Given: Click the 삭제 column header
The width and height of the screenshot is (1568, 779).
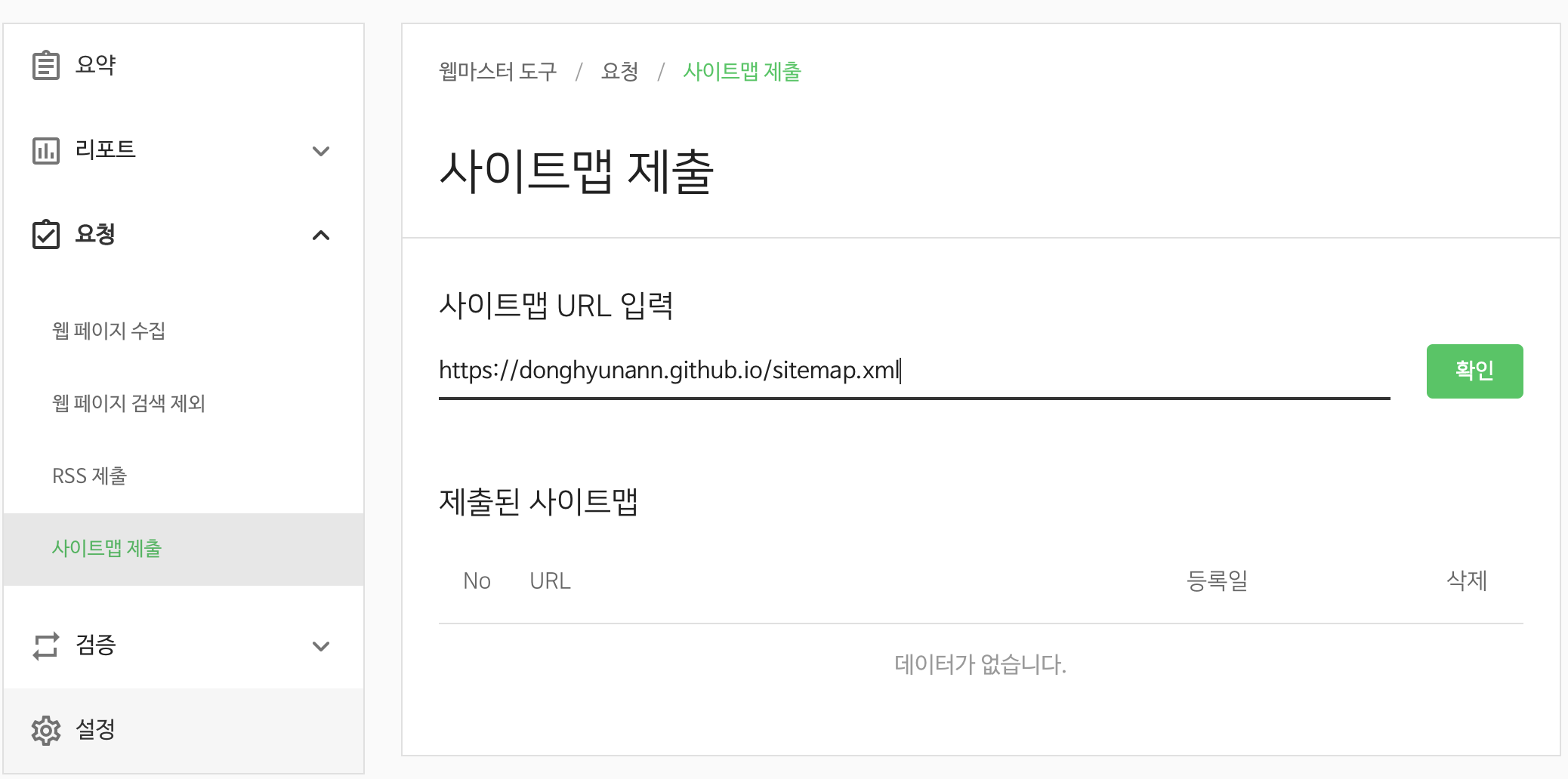Looking at the screenshot, I should (1466, 580).
